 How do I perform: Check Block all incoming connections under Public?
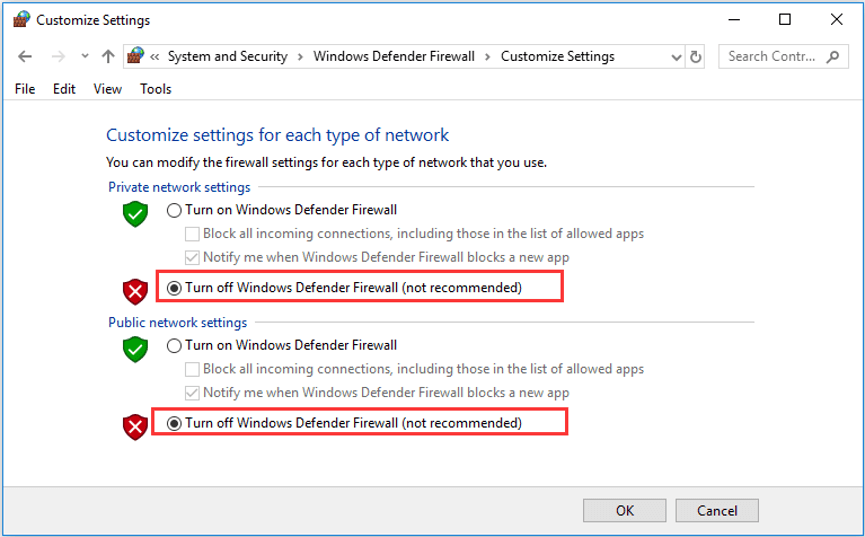pos(192,369)
